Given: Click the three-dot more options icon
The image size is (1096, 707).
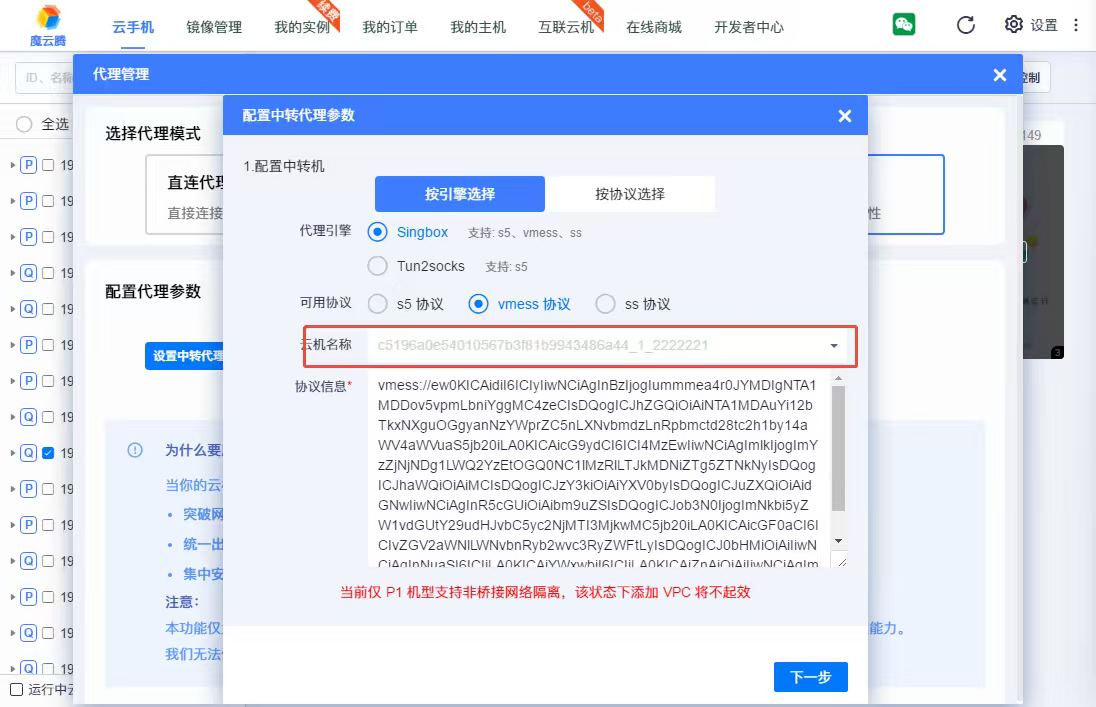Looking at the screenshot, I should [x=1077, y=25].
